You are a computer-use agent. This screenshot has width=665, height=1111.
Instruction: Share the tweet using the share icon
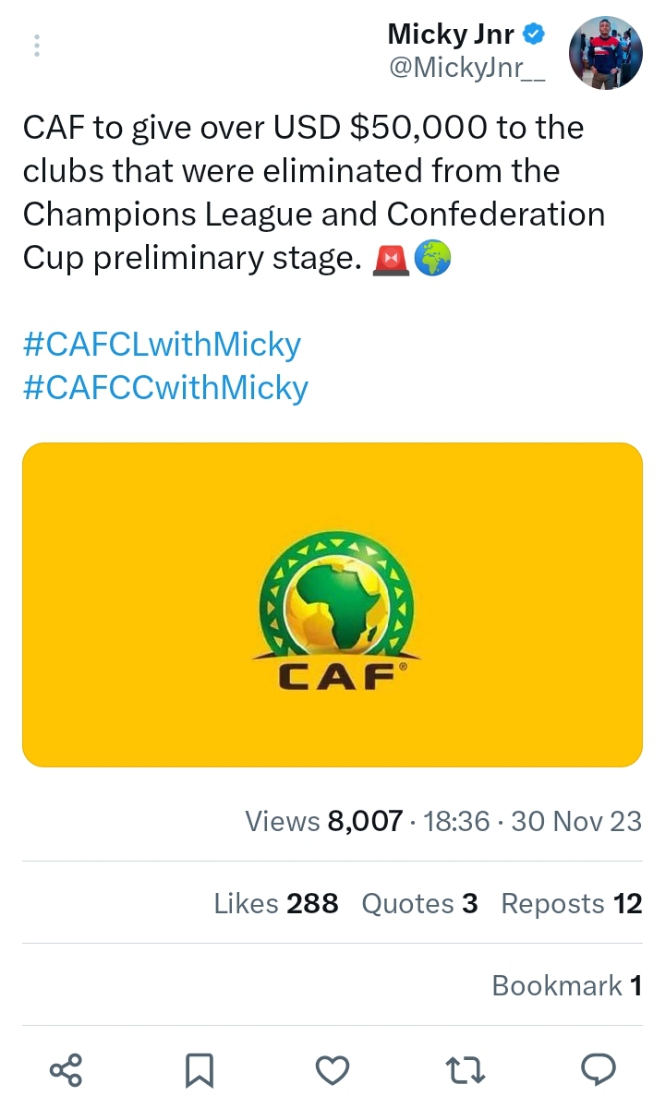67,1071
